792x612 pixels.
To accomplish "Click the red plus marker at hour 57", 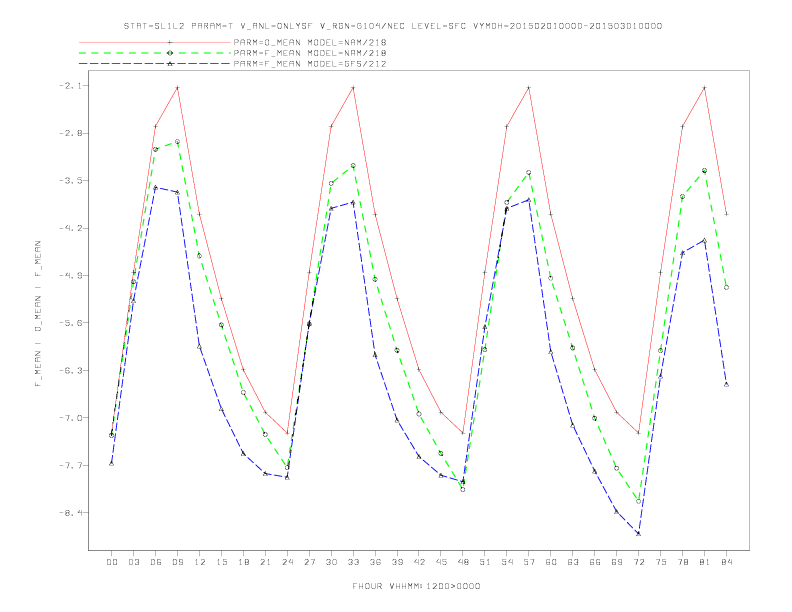I will point(529,88).
